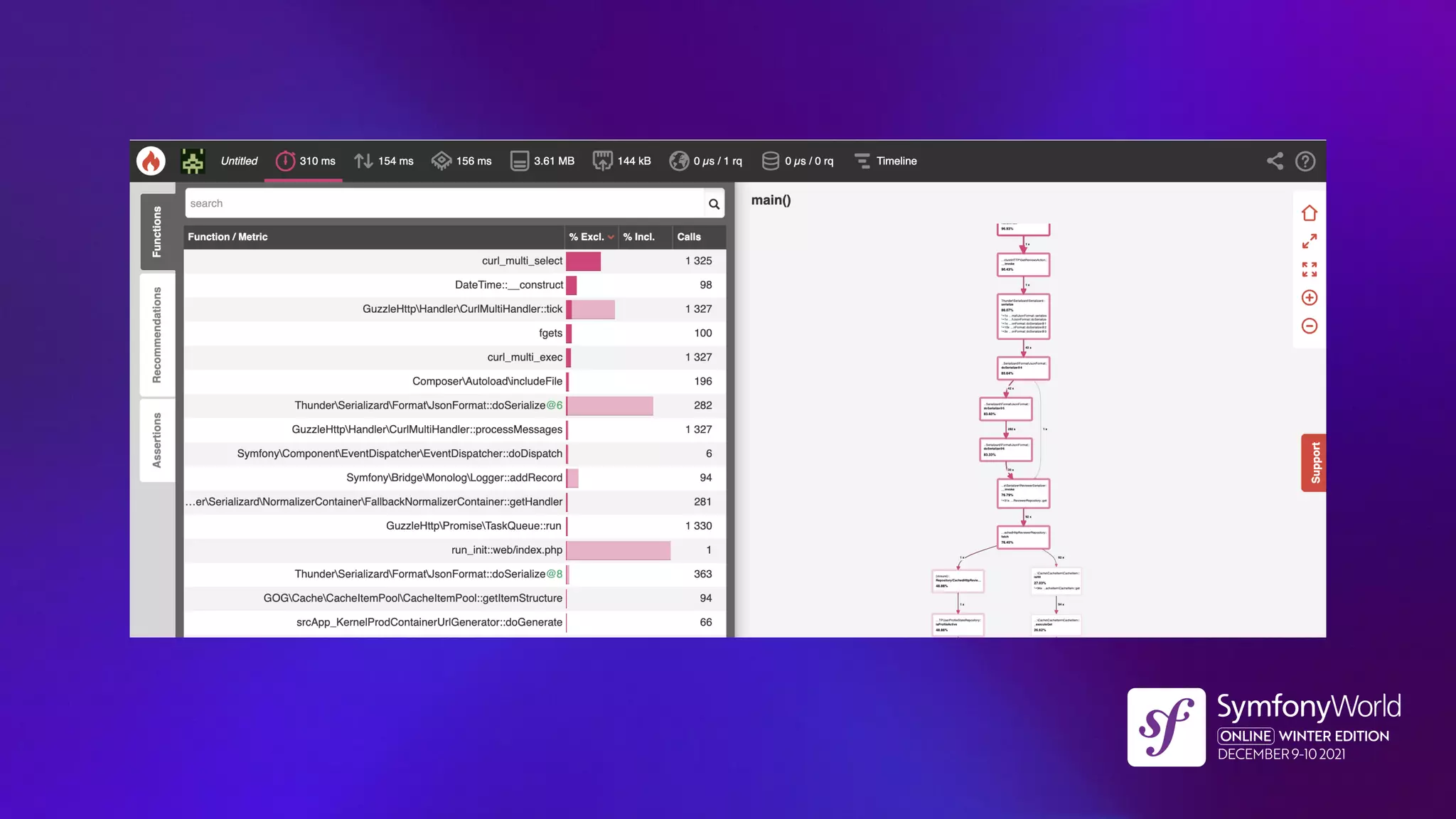Open the Assertions side tab
The width and height of the screenshot is (1456, 819).
pos(157,440)
